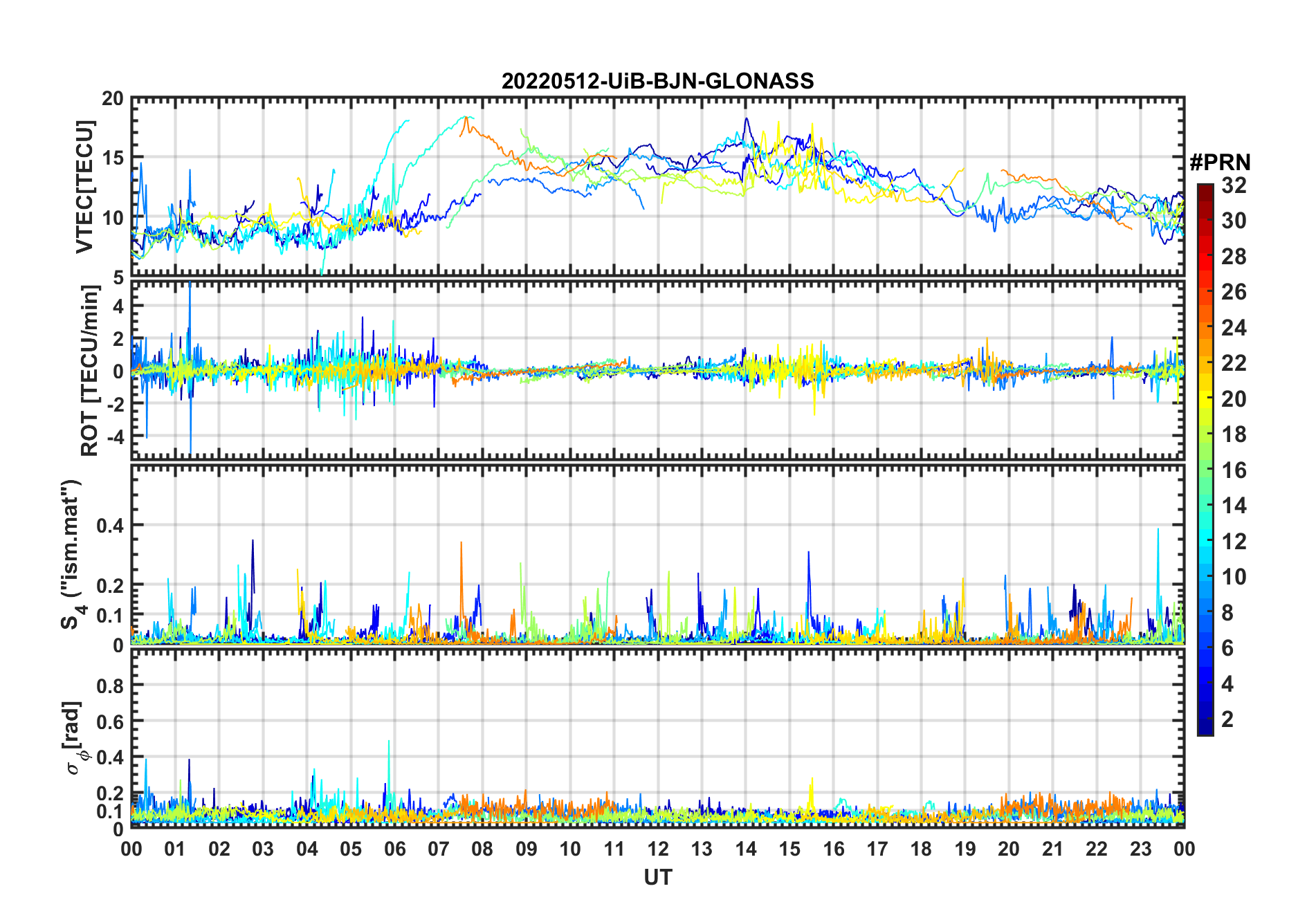Click S4 axis tick value 0.4
The width and height of the screenshot is (1316, 920).
point(110,526)
